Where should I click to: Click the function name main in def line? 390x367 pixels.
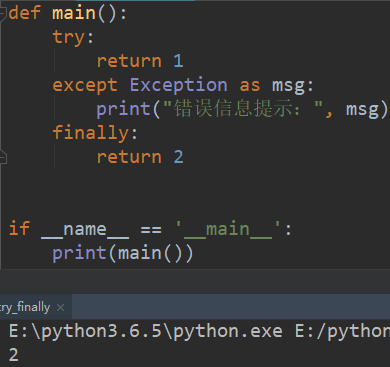(74, 13)
